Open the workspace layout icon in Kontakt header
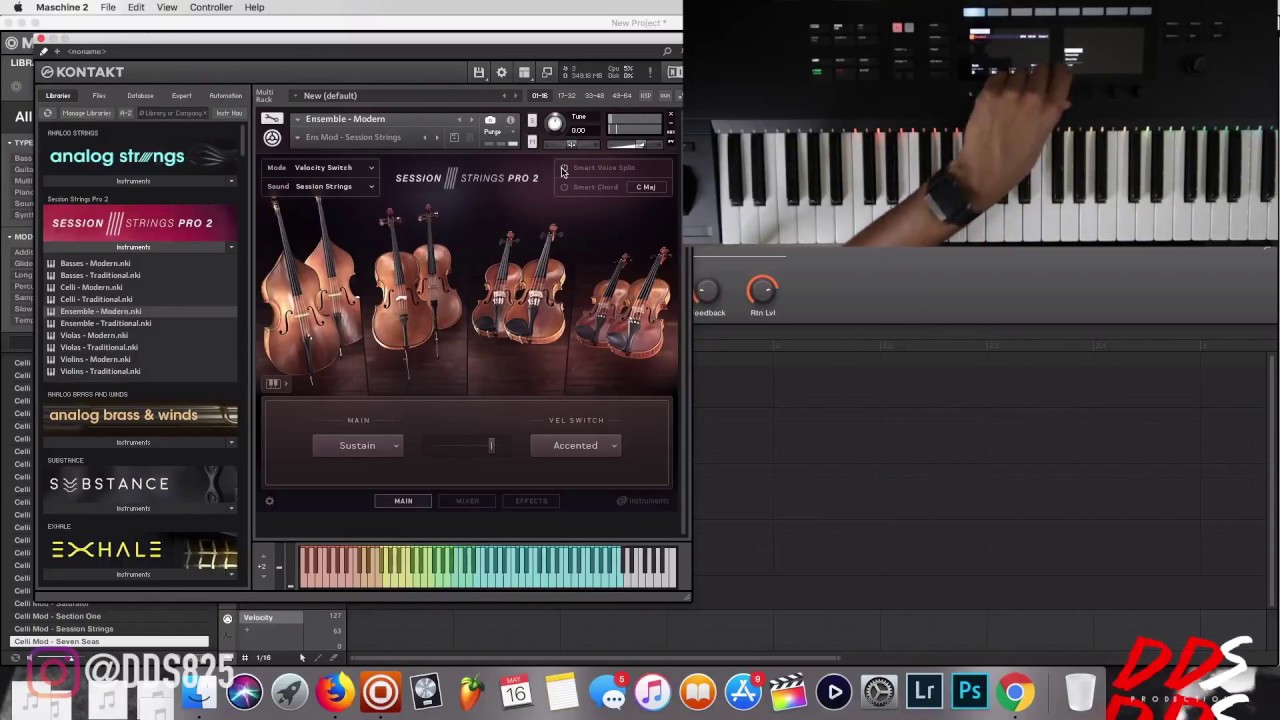Viewport: 1280px width, 720px height. pyautogui.click(x=524, y=72)
